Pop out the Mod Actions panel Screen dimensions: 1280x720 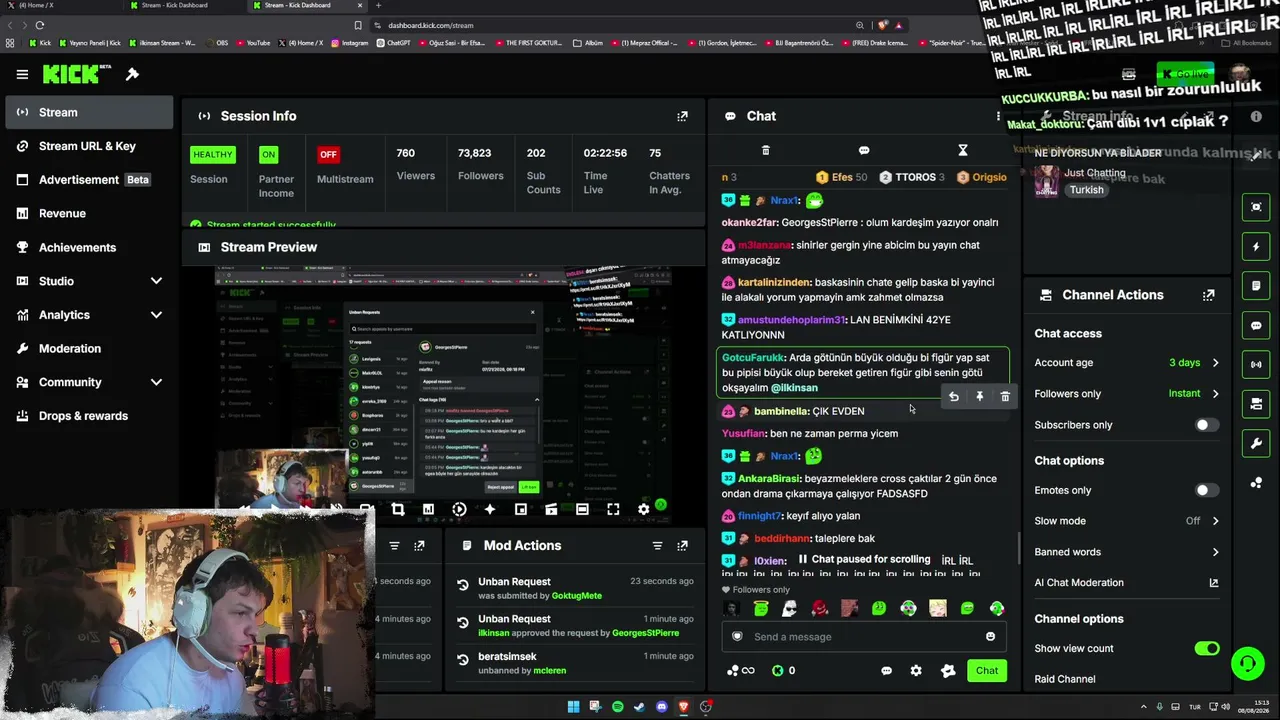[682, 545]
